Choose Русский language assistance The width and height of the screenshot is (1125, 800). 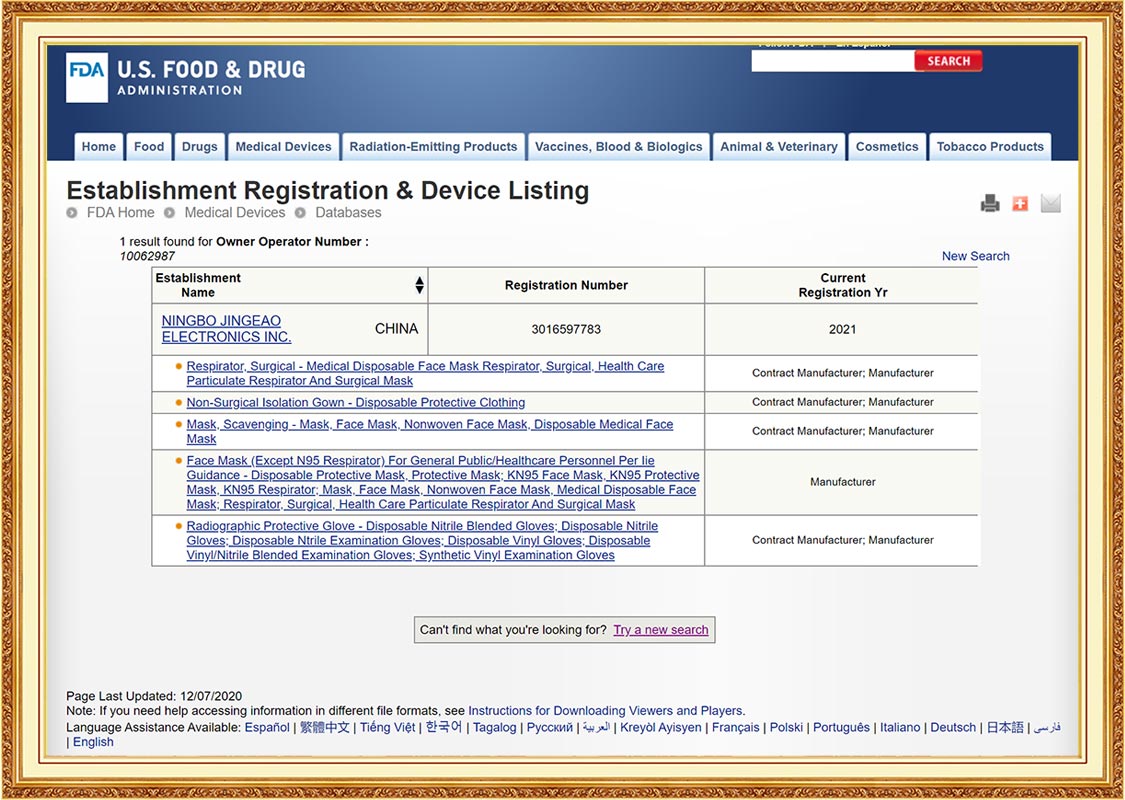click(x=550, y=727)
